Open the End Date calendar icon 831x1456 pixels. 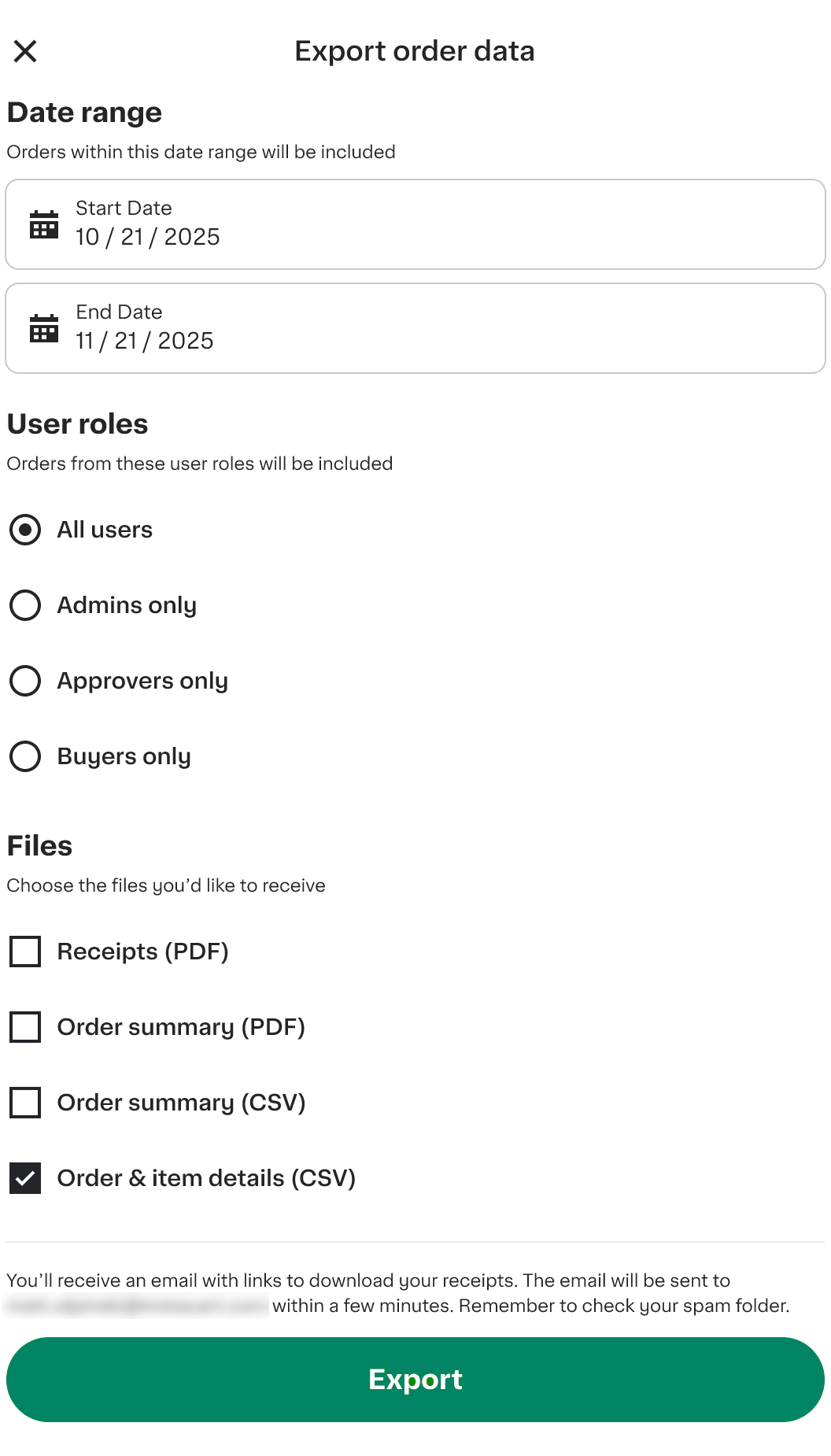click(x=43, y=327)
